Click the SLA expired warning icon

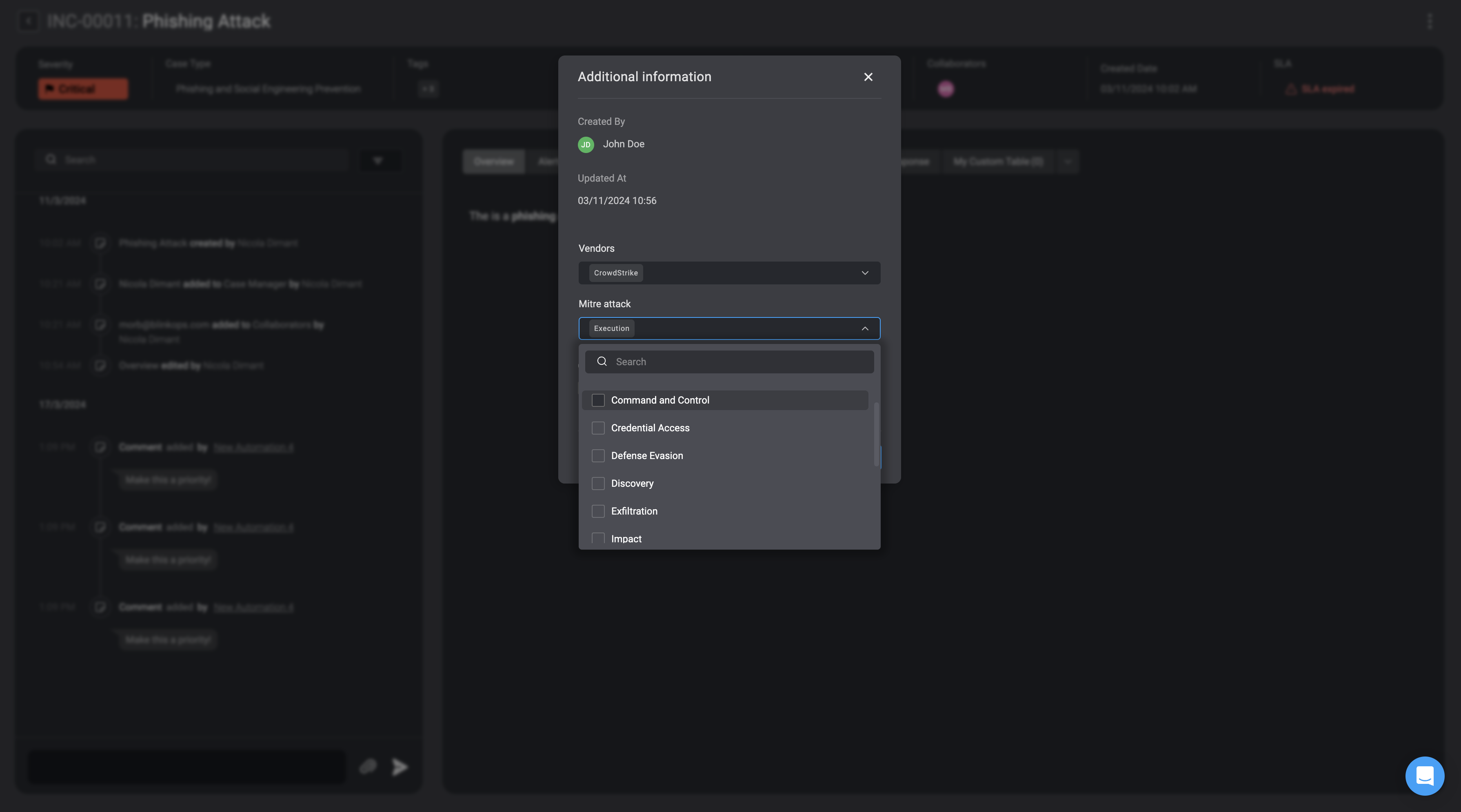coord(1291,89)
